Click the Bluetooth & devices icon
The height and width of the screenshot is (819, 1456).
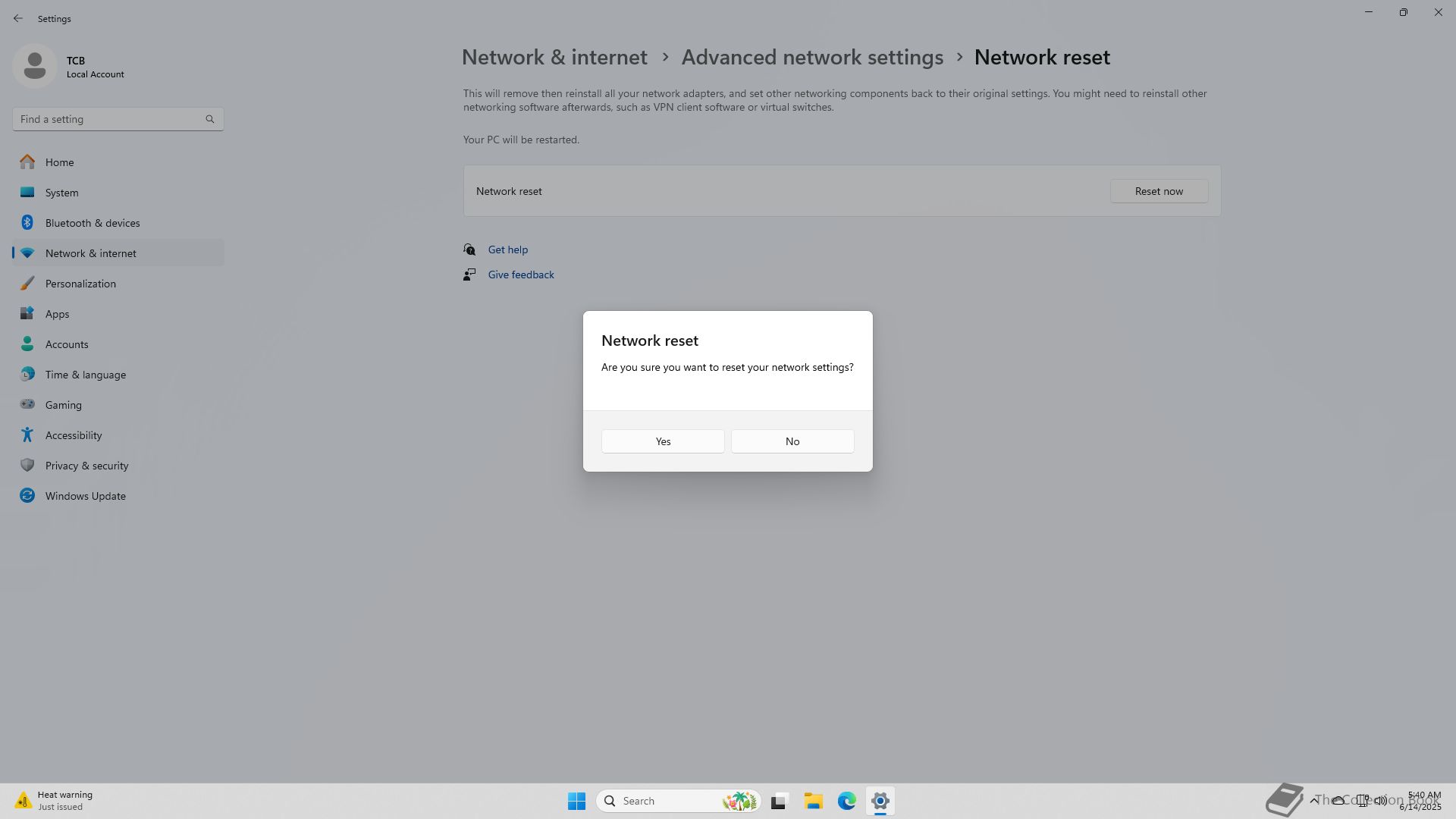[x=27, y=223]
